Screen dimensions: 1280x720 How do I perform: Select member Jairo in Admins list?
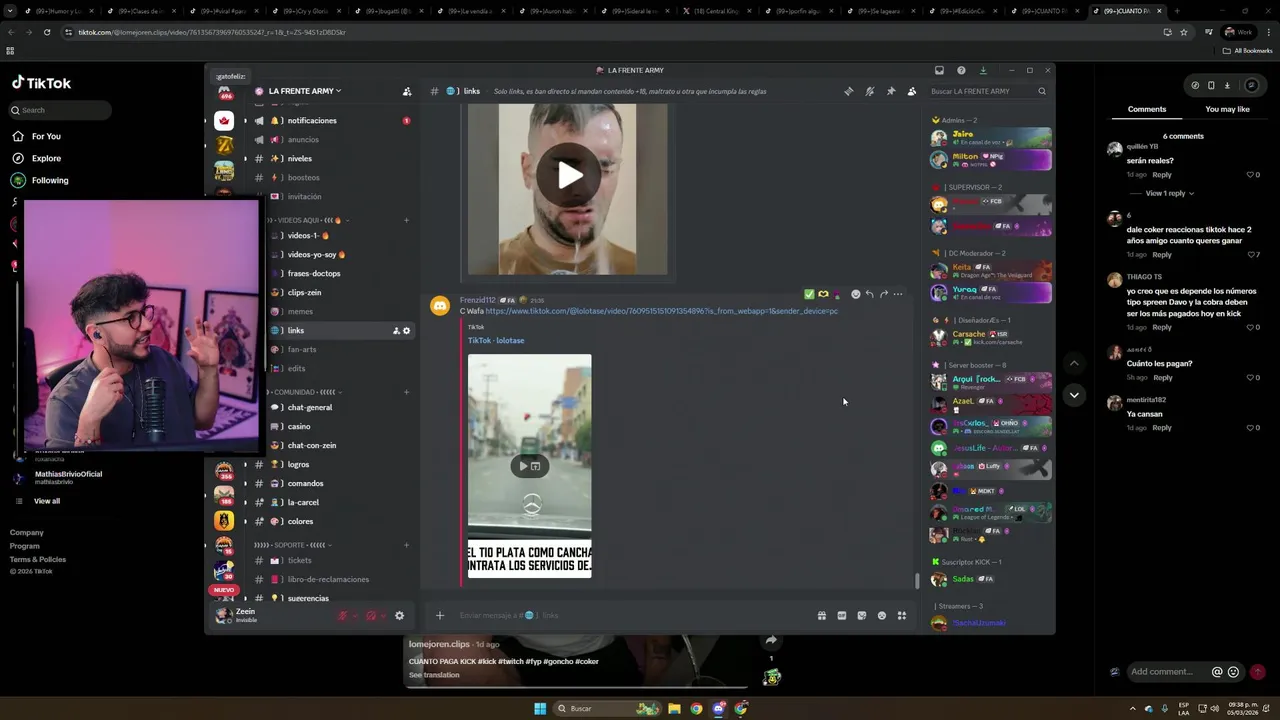pyautogui.click(x=990, y=137)
